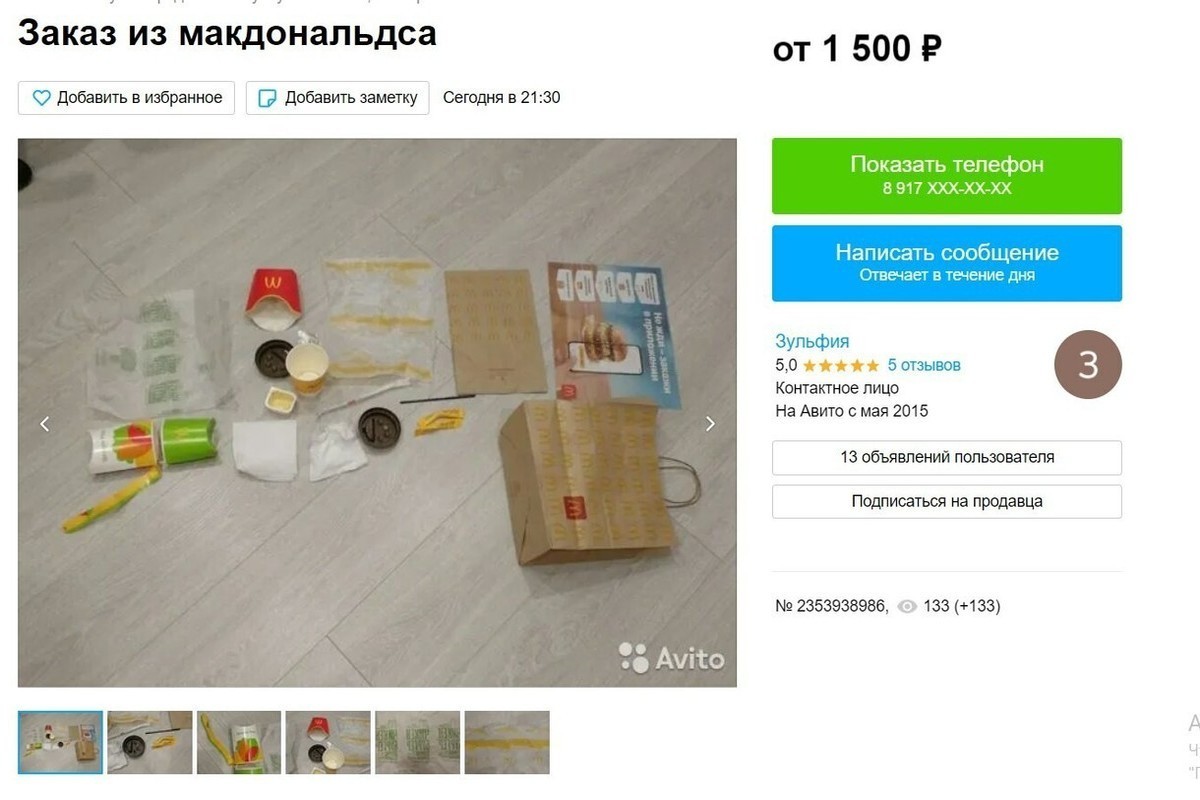This screenshot has height=800, width=1200.
Task: Select the first thumbnail of all items
Action: (60, 742)
